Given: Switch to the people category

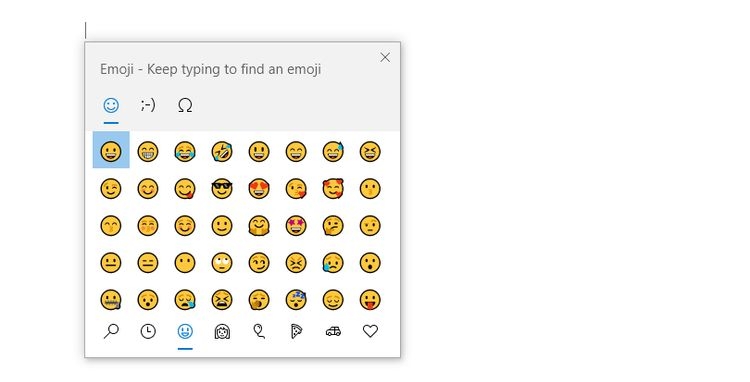Looking at the screenshot, I should click(222, 331).
